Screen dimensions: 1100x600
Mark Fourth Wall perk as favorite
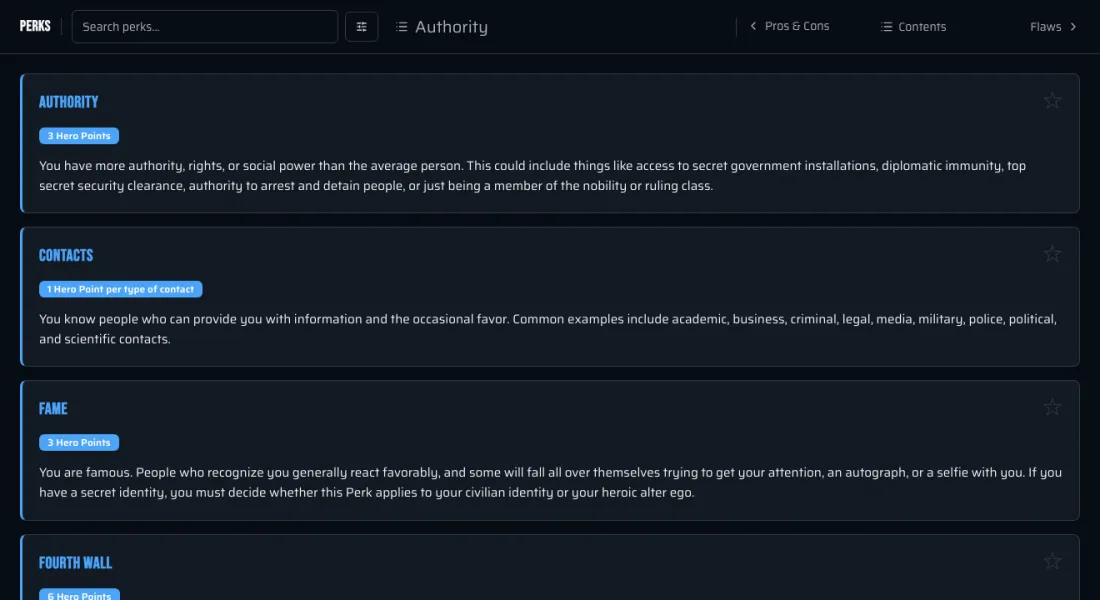[1052, 561]
